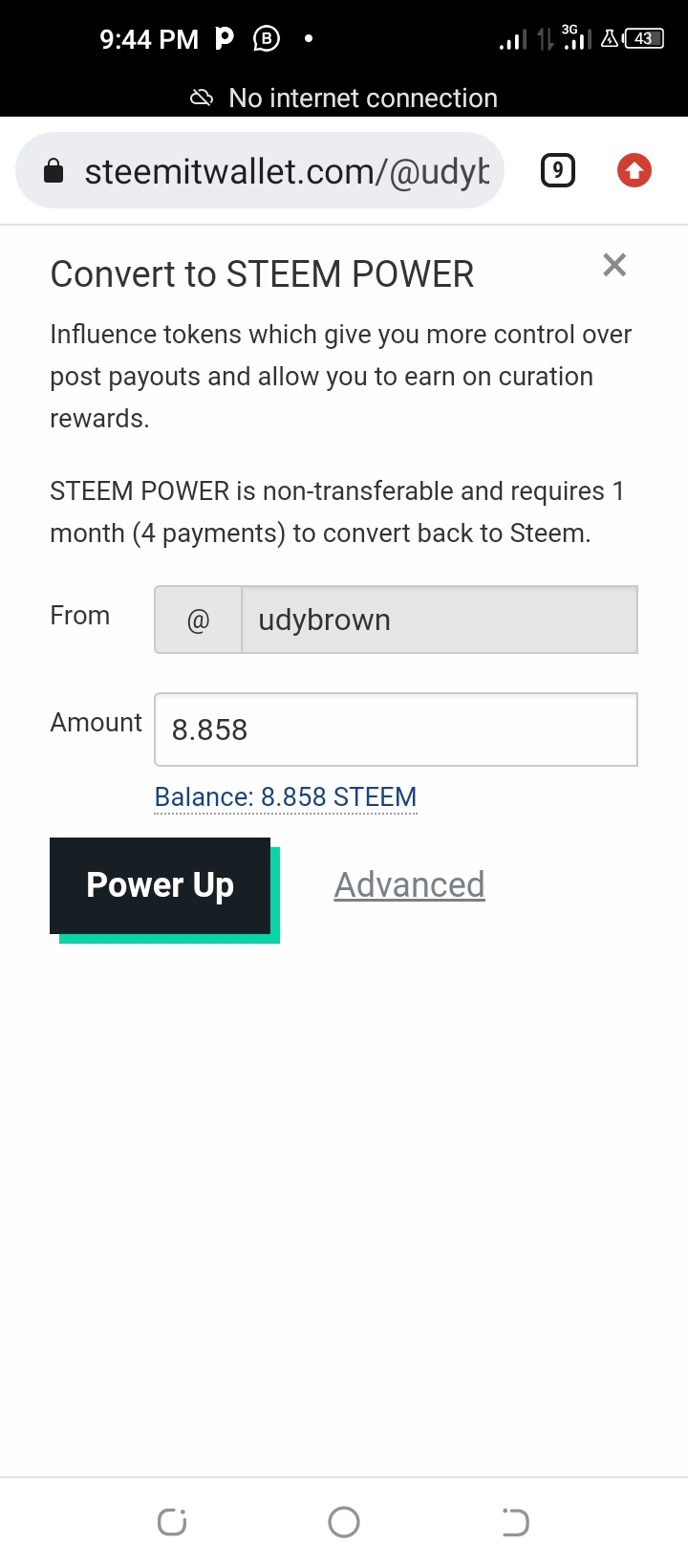
Task: Open the Advanced options link
Action: pos(409,885)
